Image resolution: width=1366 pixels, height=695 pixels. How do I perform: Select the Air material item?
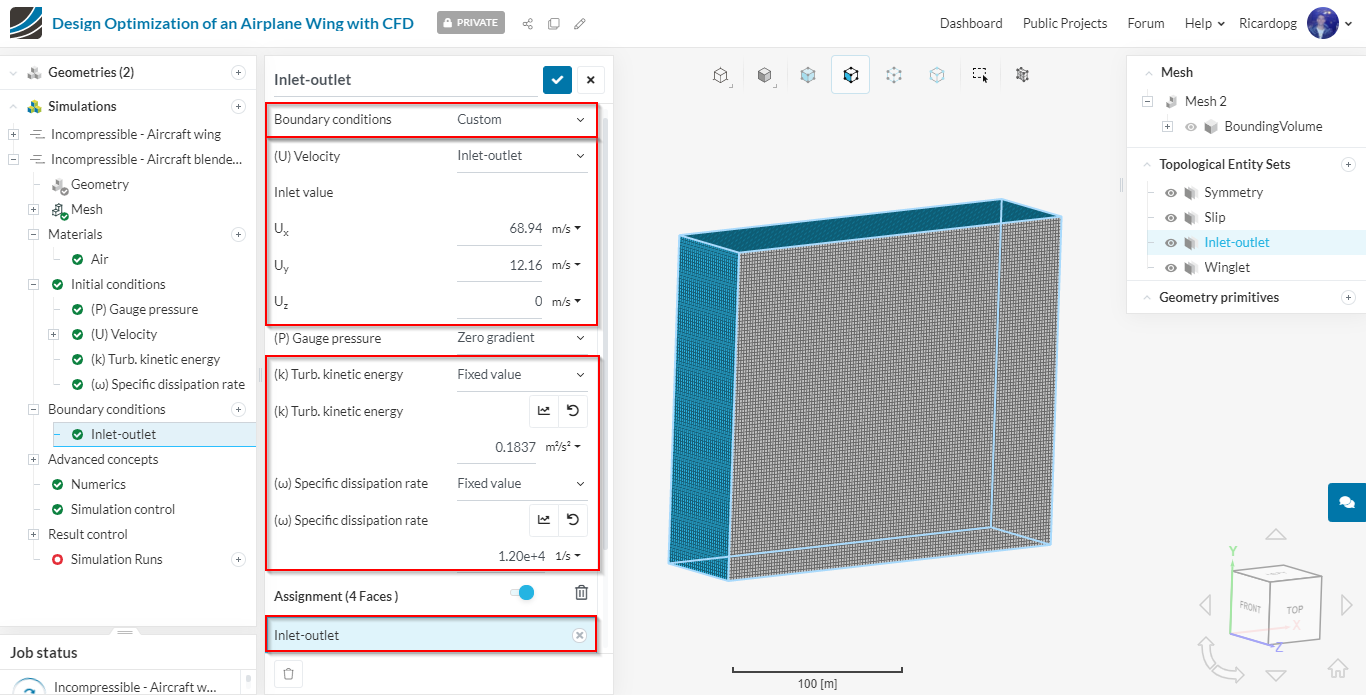click(x=100, y=259)
